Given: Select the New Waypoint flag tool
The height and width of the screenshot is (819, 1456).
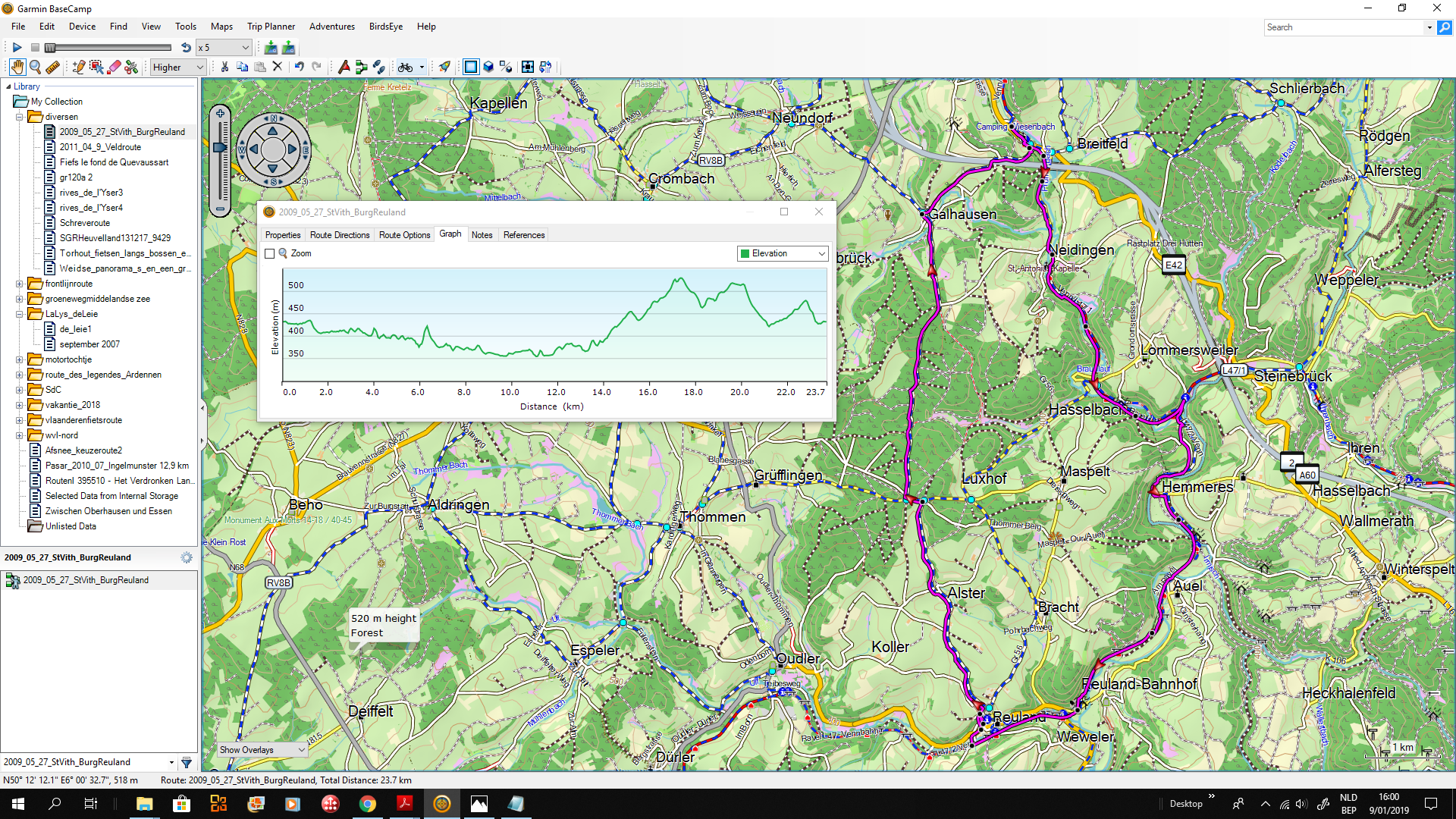Looking at the screenshot, I should click(344, 67).
